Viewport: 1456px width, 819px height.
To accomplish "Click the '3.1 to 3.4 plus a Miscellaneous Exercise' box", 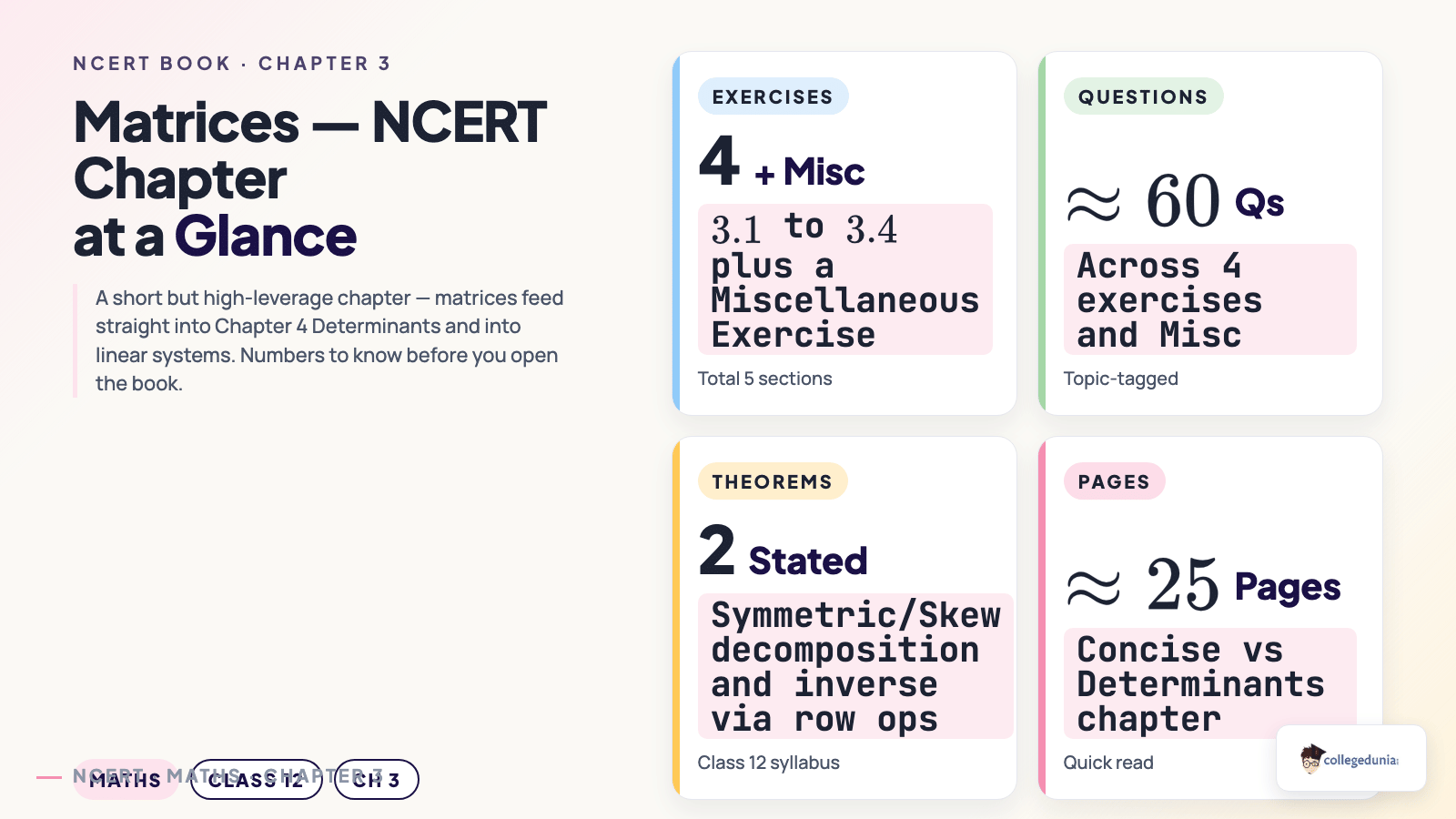I will (845, 279).
